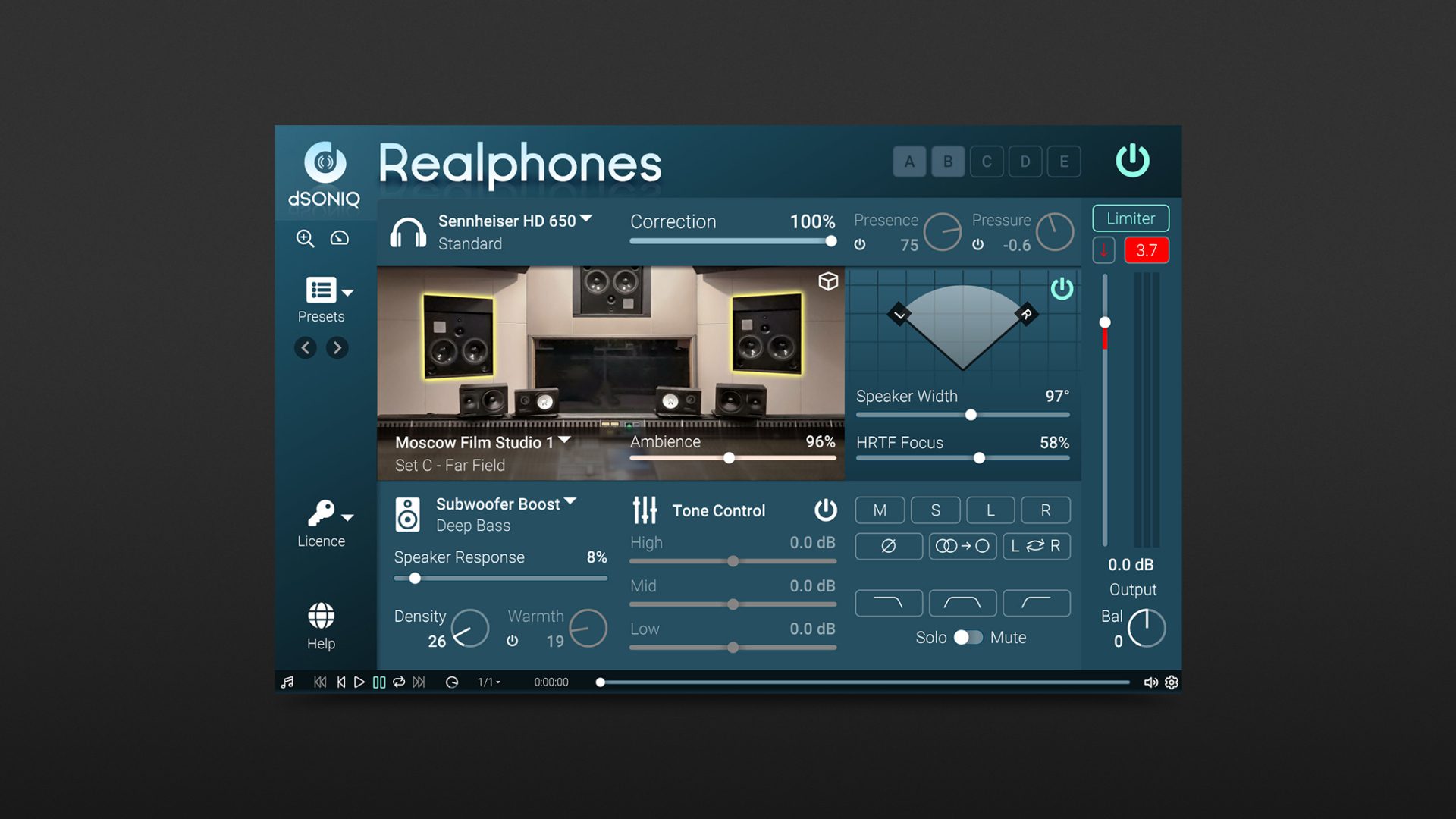The width and height of the screenshot is (1456, 819).
Task: Open the settings gear icon
Action: [1172, 682]
